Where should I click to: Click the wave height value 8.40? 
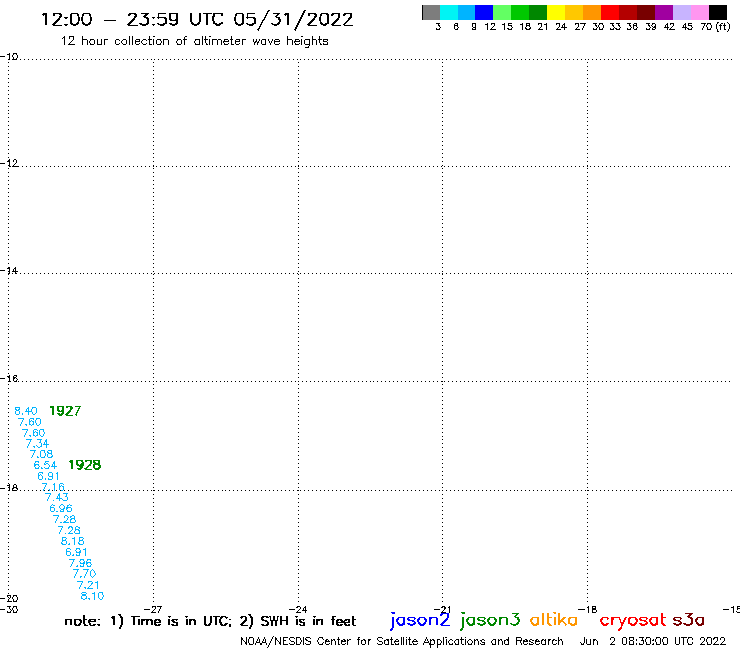[25, 411]
